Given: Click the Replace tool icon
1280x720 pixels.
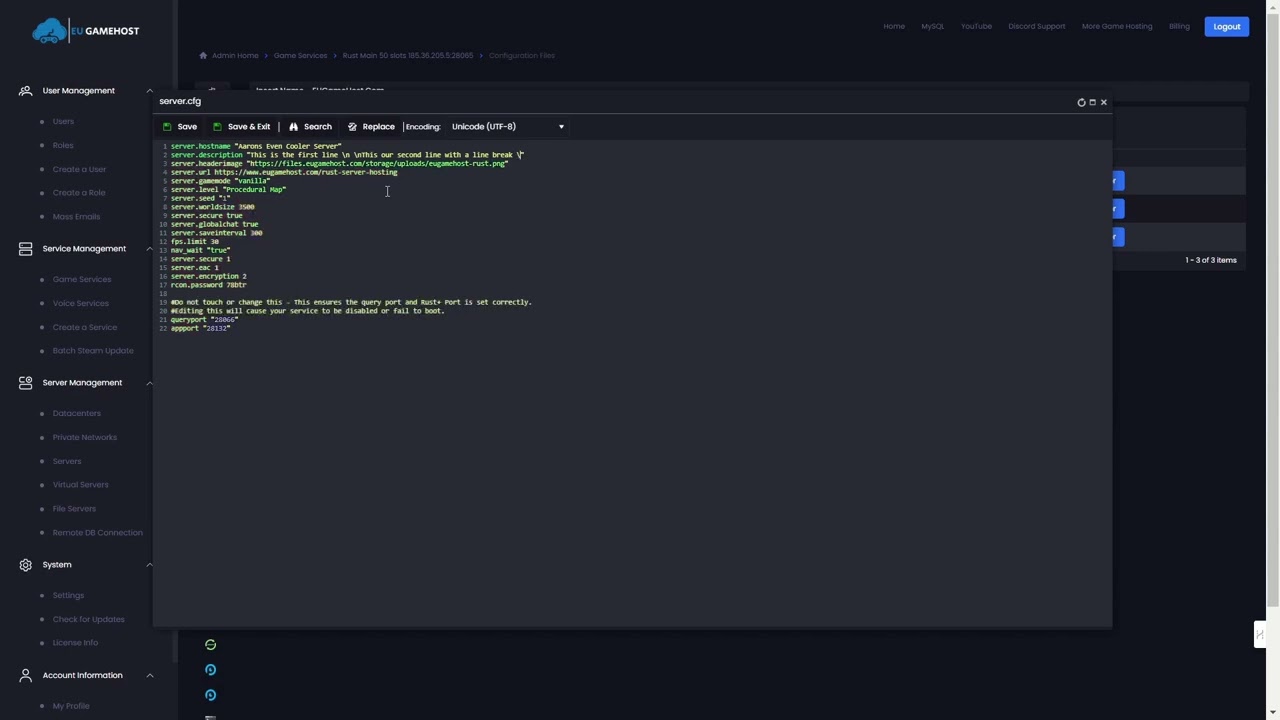Looking at the screenshot, I should point(352,127).
